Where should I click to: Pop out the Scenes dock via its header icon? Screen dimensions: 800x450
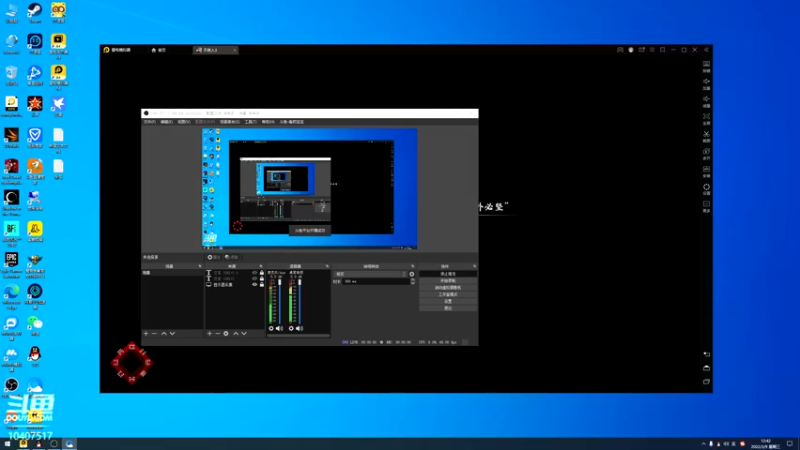click(x=200, y=266)
